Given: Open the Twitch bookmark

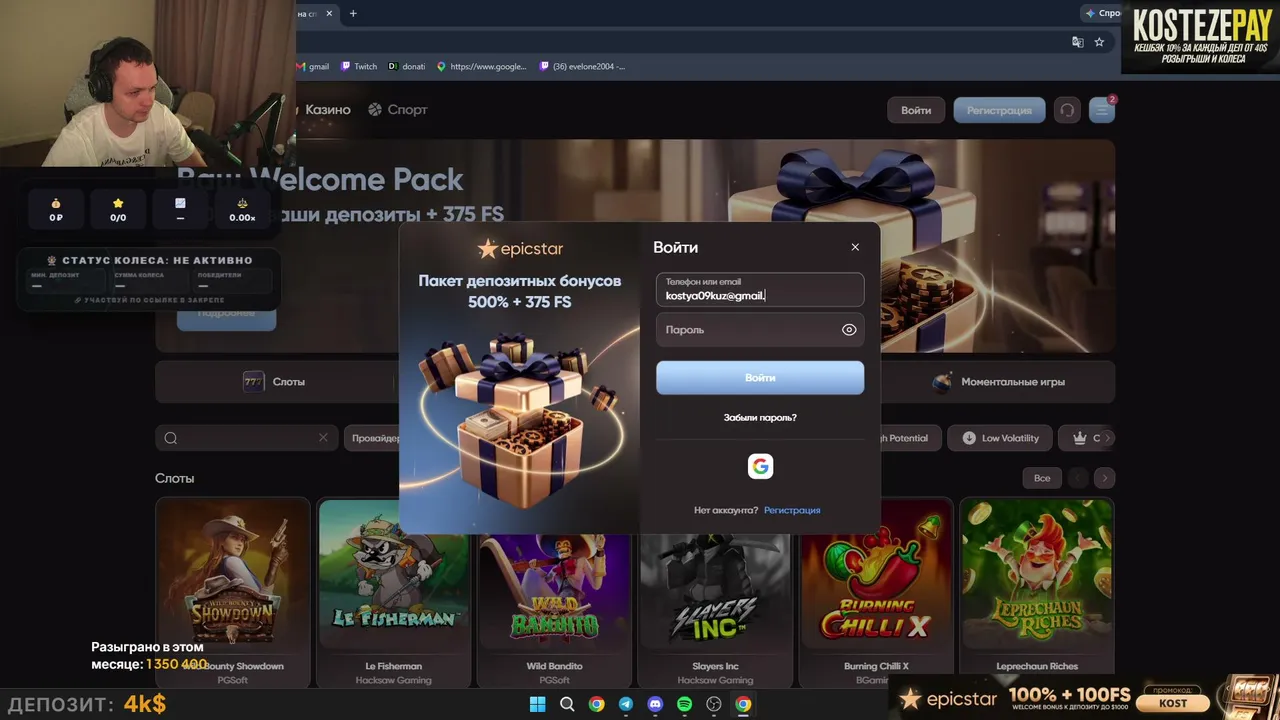Looking at the screenshot, I should pyautogui.click(x=359, y=67).
